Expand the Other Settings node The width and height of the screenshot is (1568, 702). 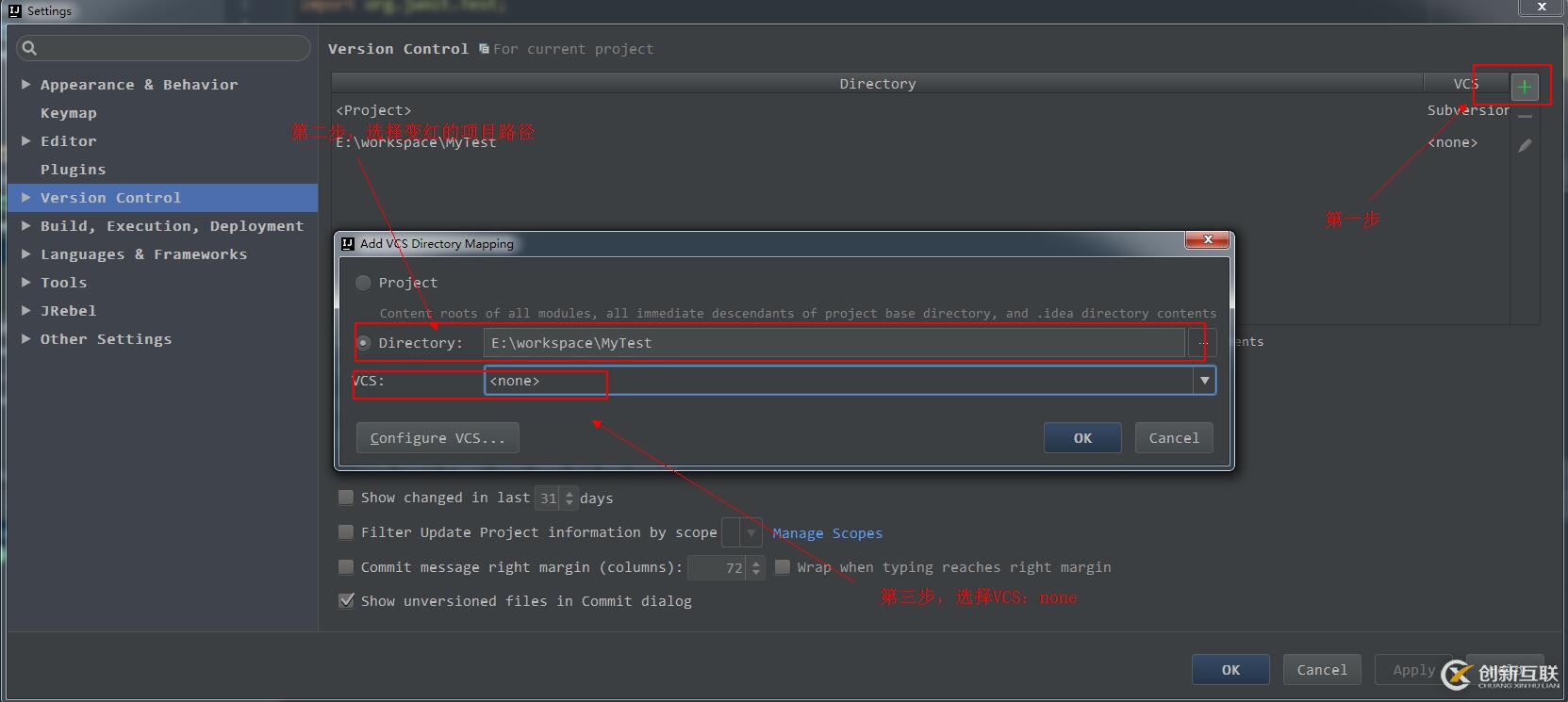click(26, 339)
